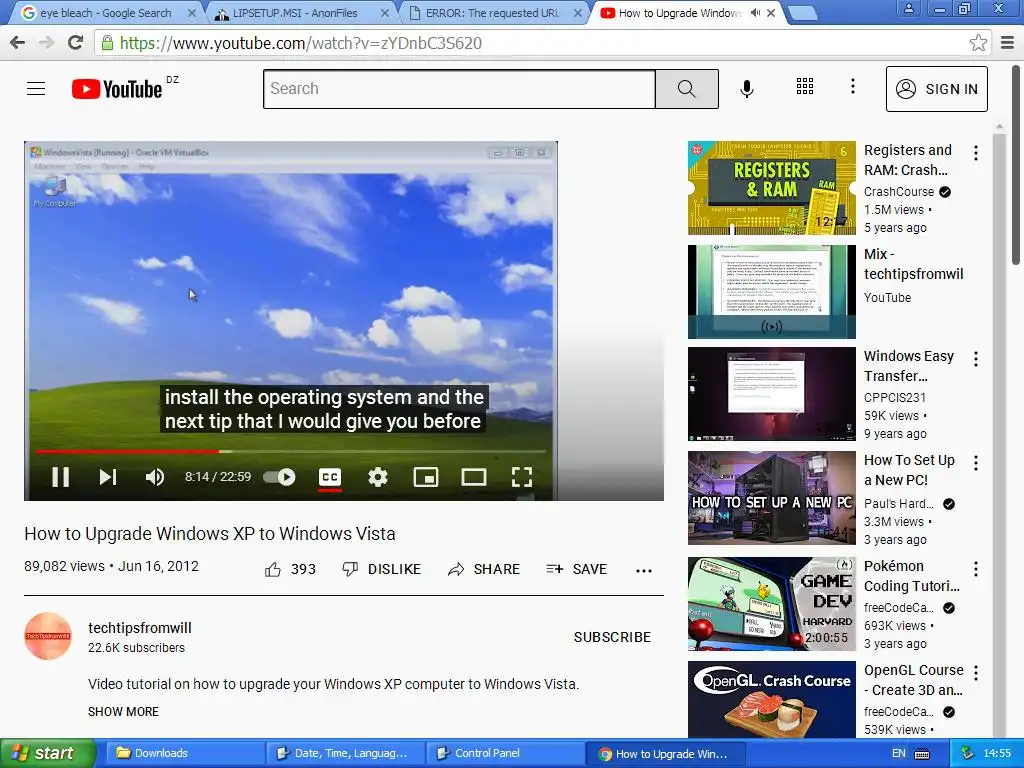The width and height of the screenshot is (1024, 768).
Task: Go to the YouTube home logo
Action: 117,89
